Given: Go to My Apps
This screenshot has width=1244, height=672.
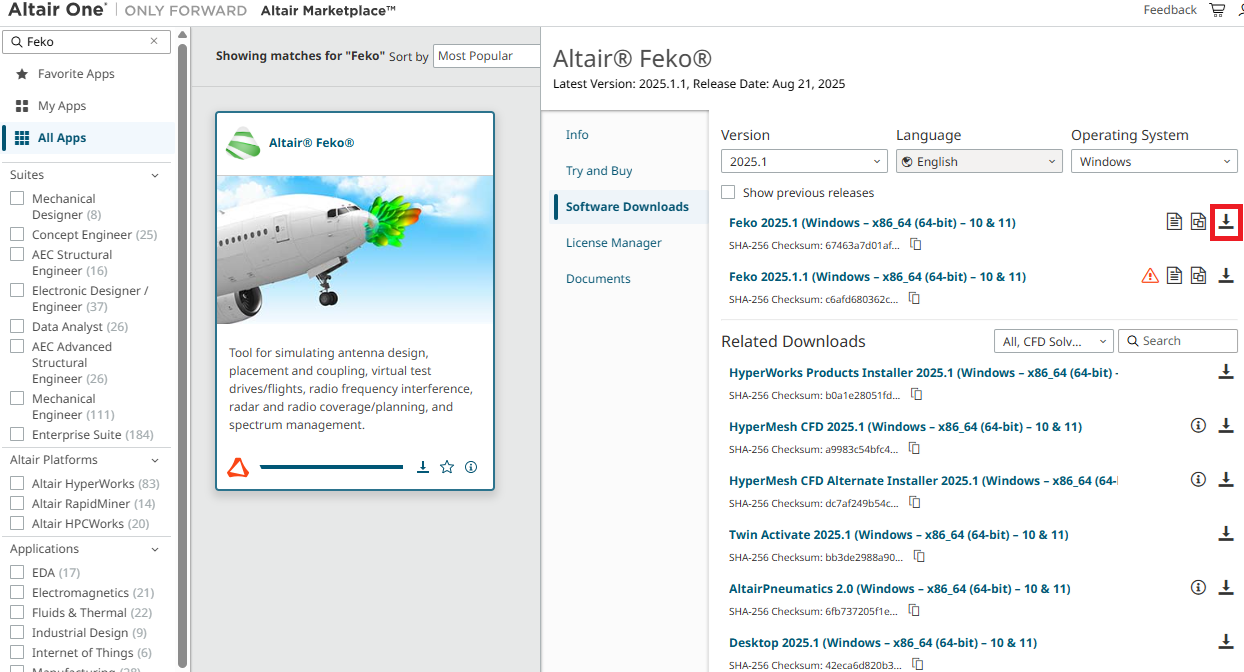Looking at the screenshot, I should (62, 106).
